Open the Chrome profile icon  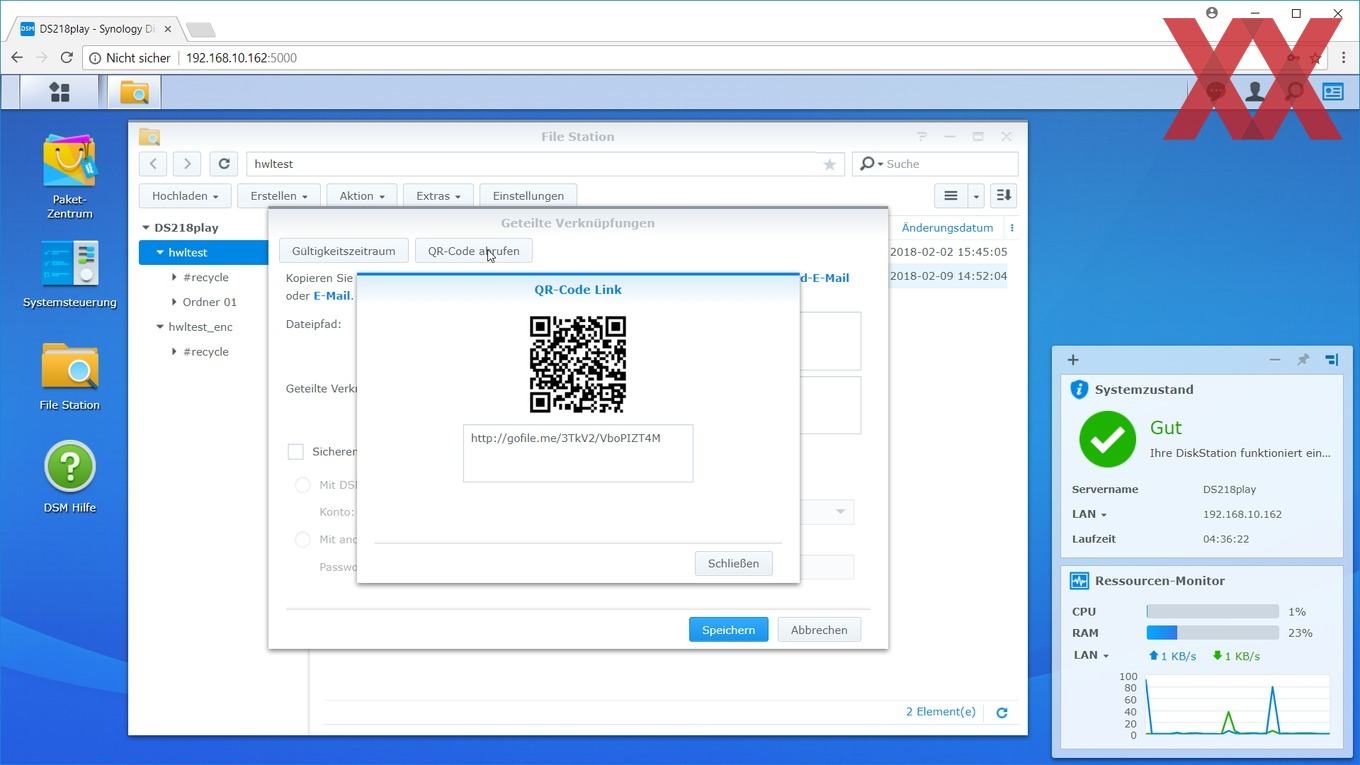[1212, 13]
